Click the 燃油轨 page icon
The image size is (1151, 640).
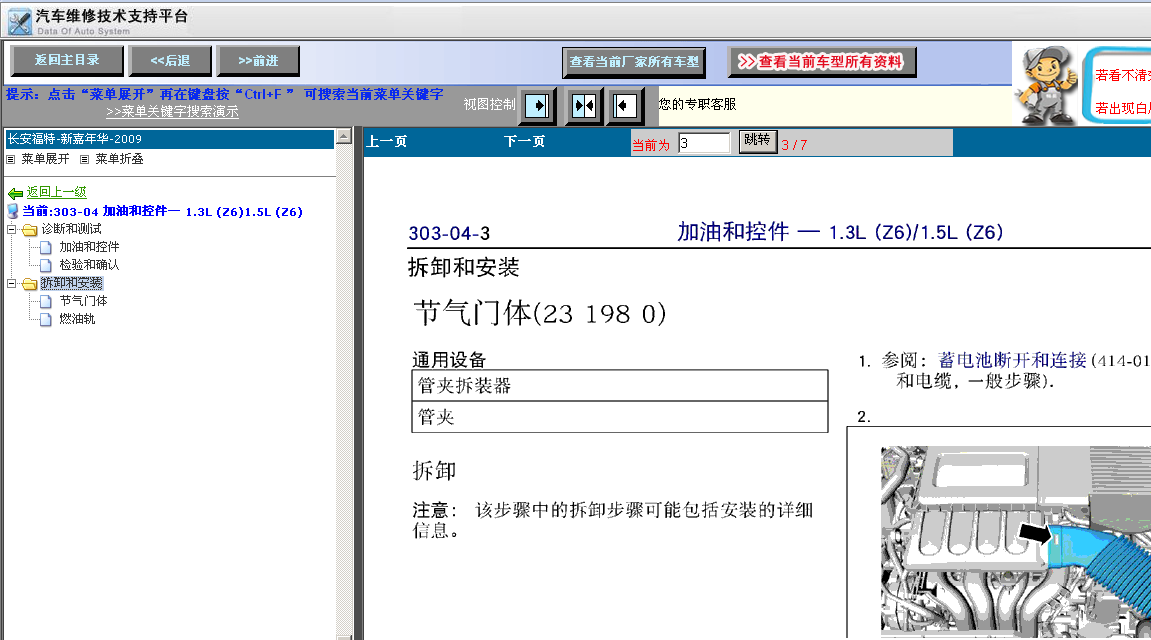pos(46,319)
